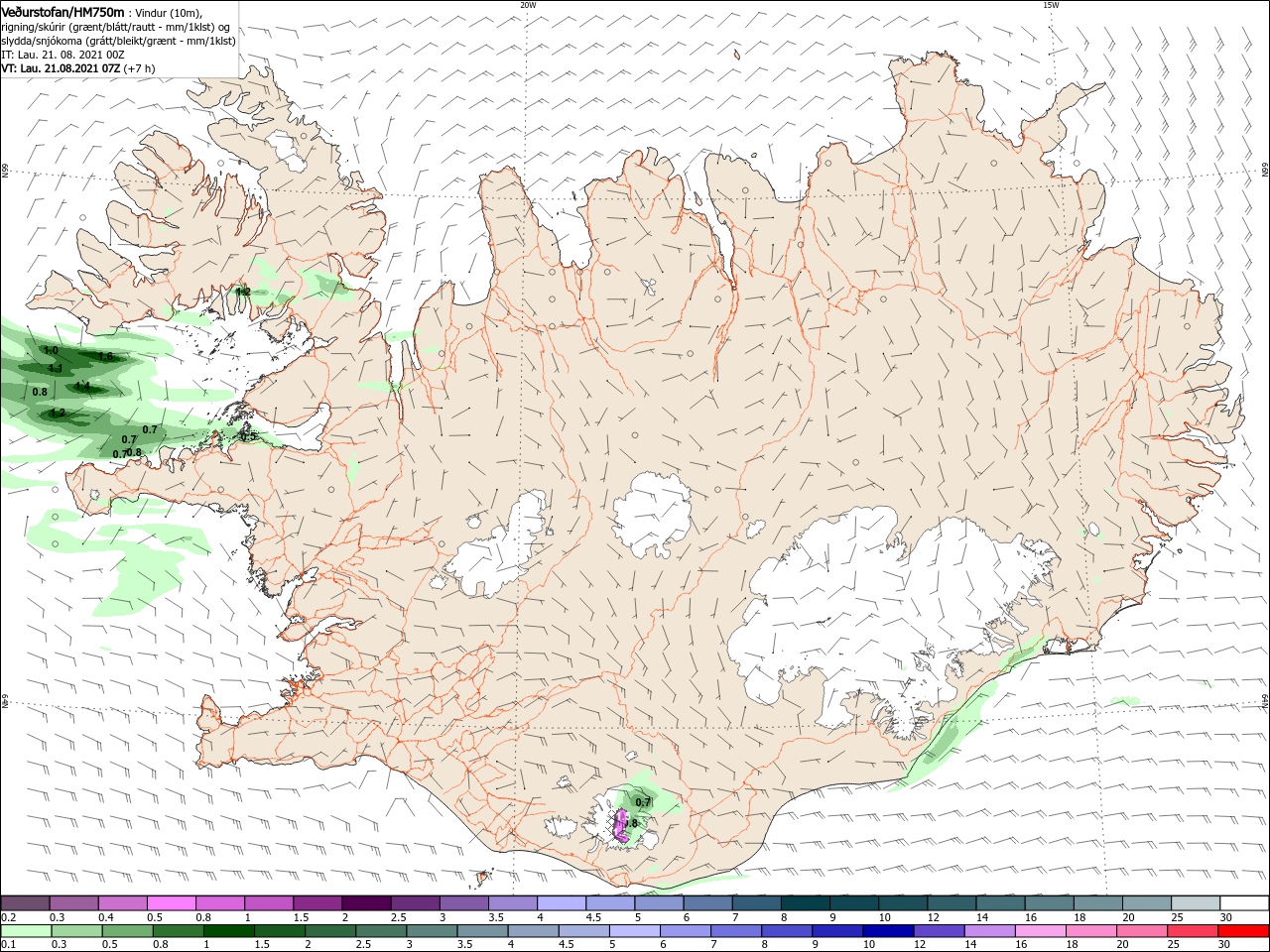The image size is (1270, 952).
Task: Click the 1.4 precipitation value on the map
Action: pyautogui.click(x=82, y=386)
